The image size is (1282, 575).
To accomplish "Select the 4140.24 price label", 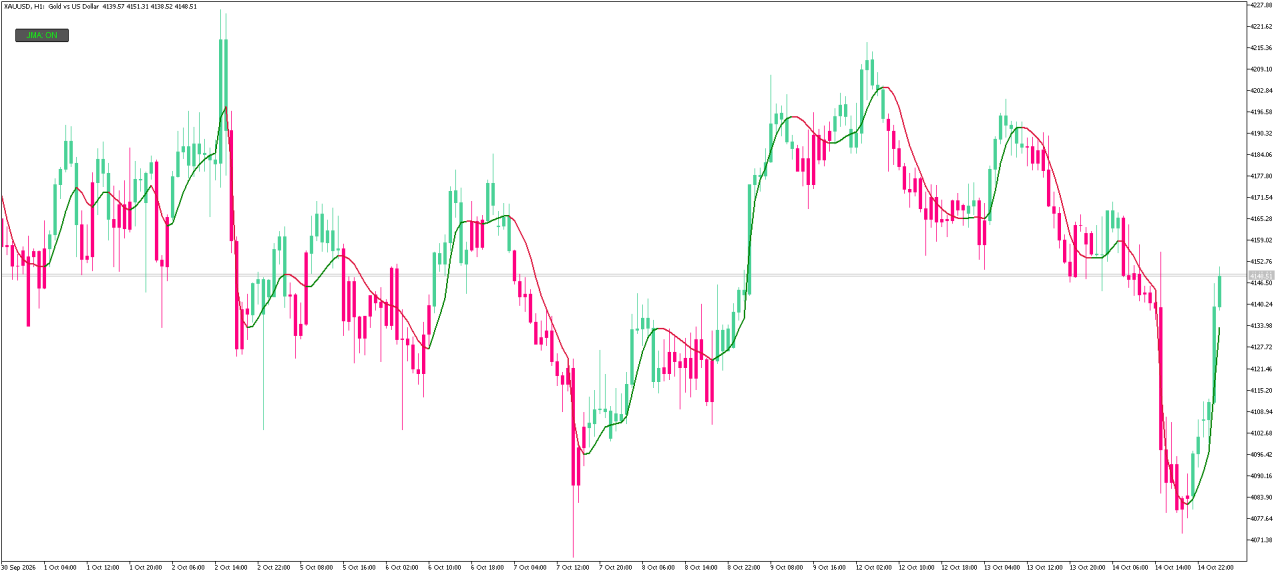I will coord(1260,304).
